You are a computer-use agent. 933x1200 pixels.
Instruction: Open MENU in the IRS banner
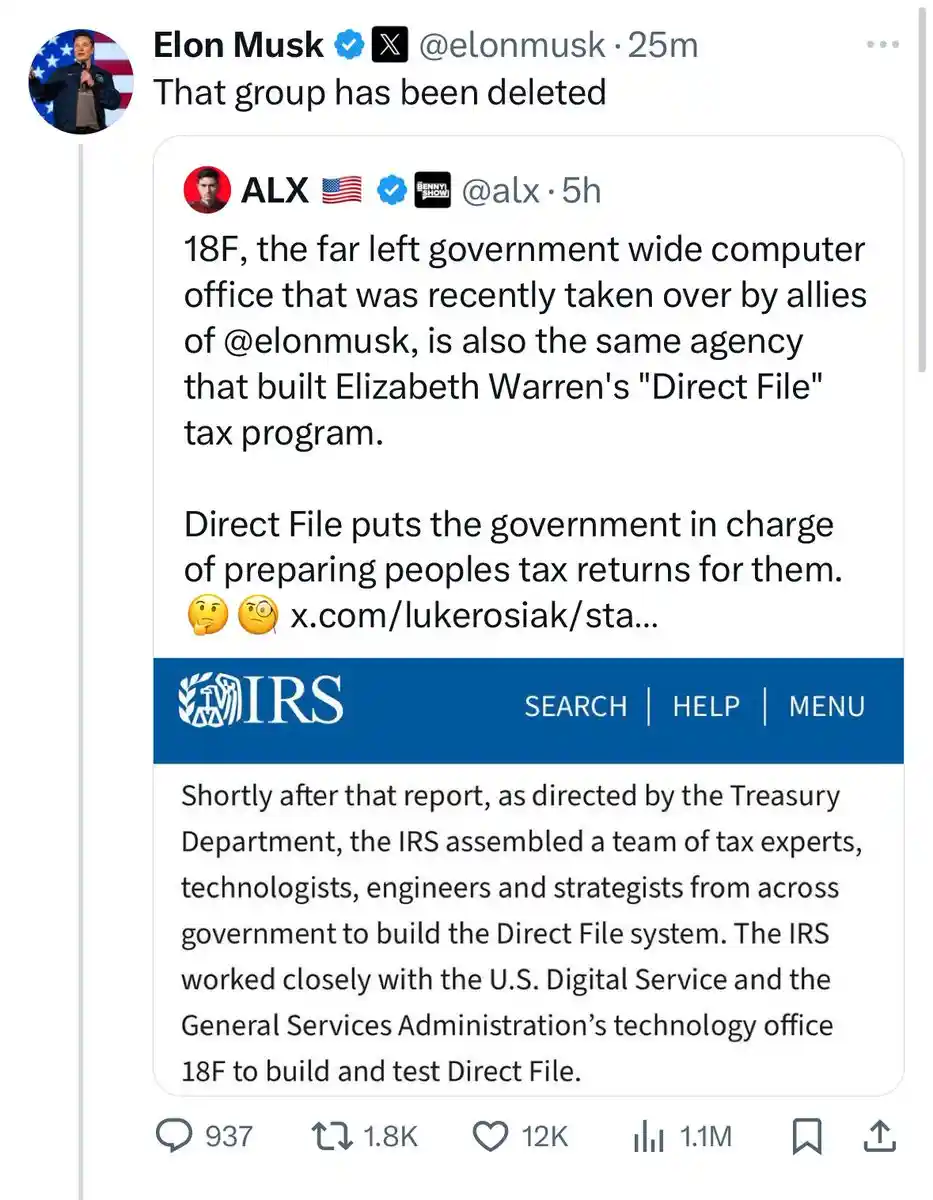[x=827, y=706]
